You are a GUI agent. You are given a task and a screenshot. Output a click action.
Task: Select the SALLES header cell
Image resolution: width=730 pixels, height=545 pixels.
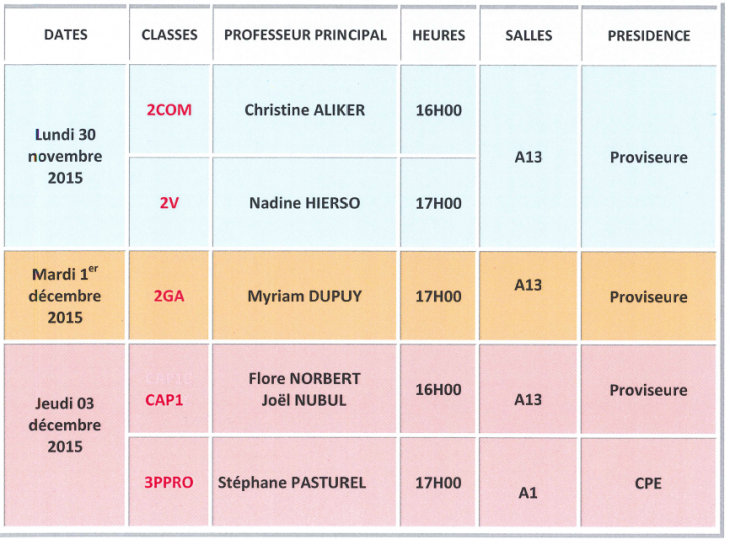(x=529, y=35)
